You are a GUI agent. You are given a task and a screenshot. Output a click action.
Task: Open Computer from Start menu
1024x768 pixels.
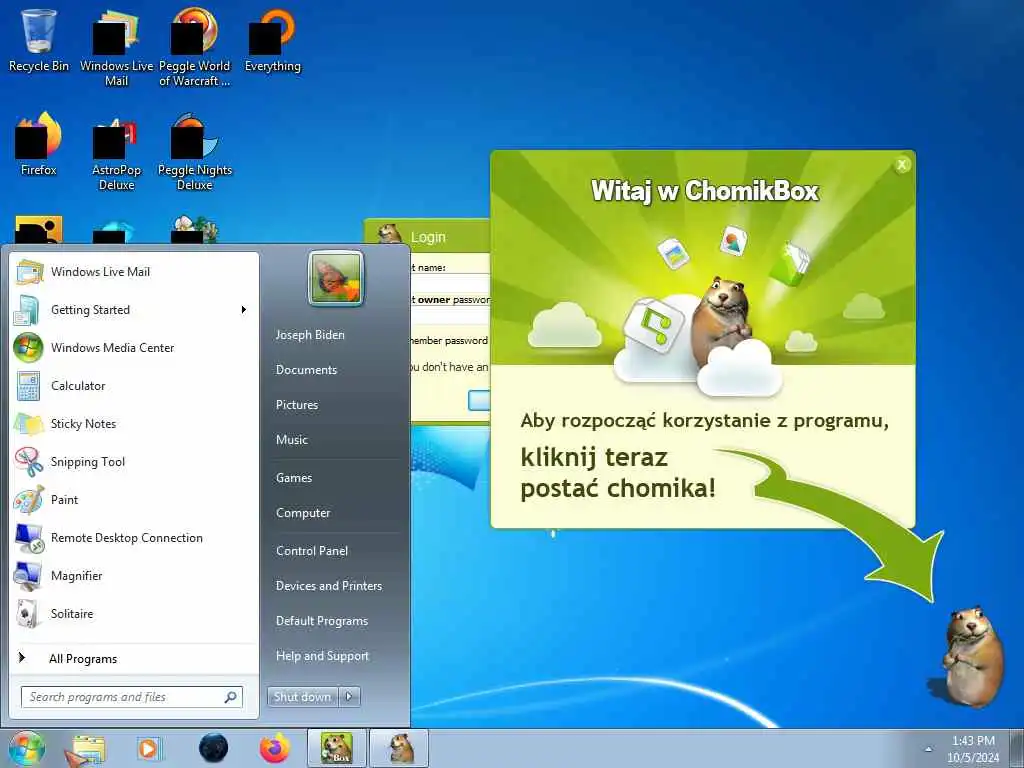click(303, 513)
